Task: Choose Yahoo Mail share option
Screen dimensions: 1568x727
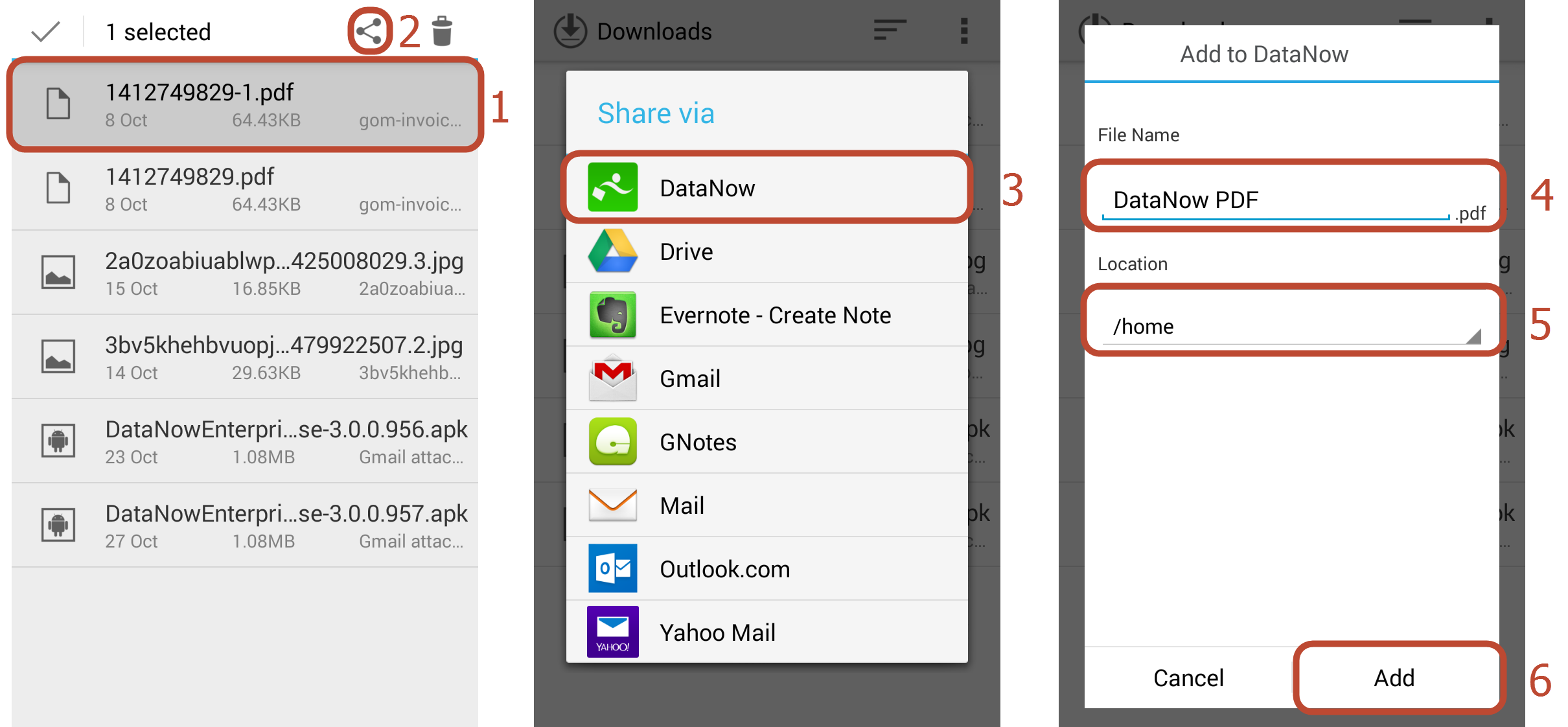Action: [x=767, y=632]
